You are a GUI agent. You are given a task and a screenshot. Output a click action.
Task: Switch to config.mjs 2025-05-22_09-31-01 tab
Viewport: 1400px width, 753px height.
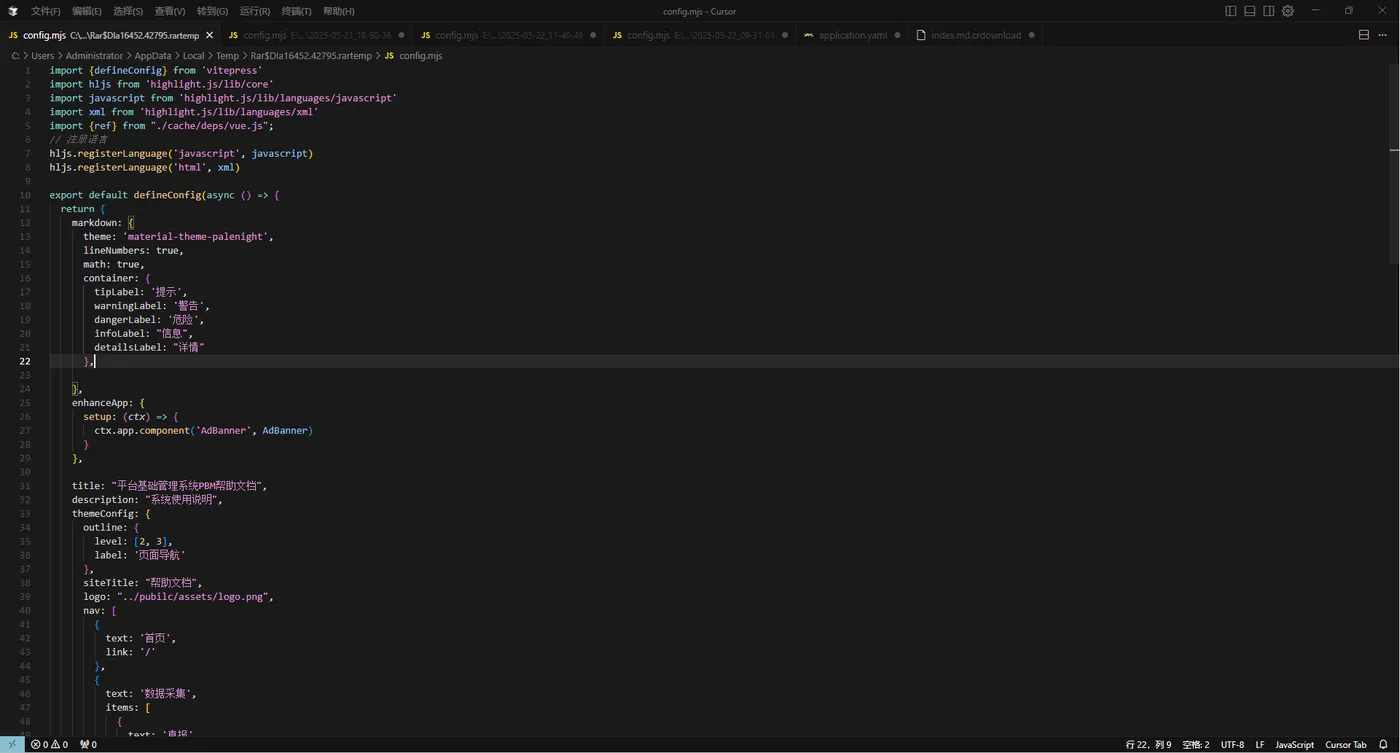(x=700, y=35)
